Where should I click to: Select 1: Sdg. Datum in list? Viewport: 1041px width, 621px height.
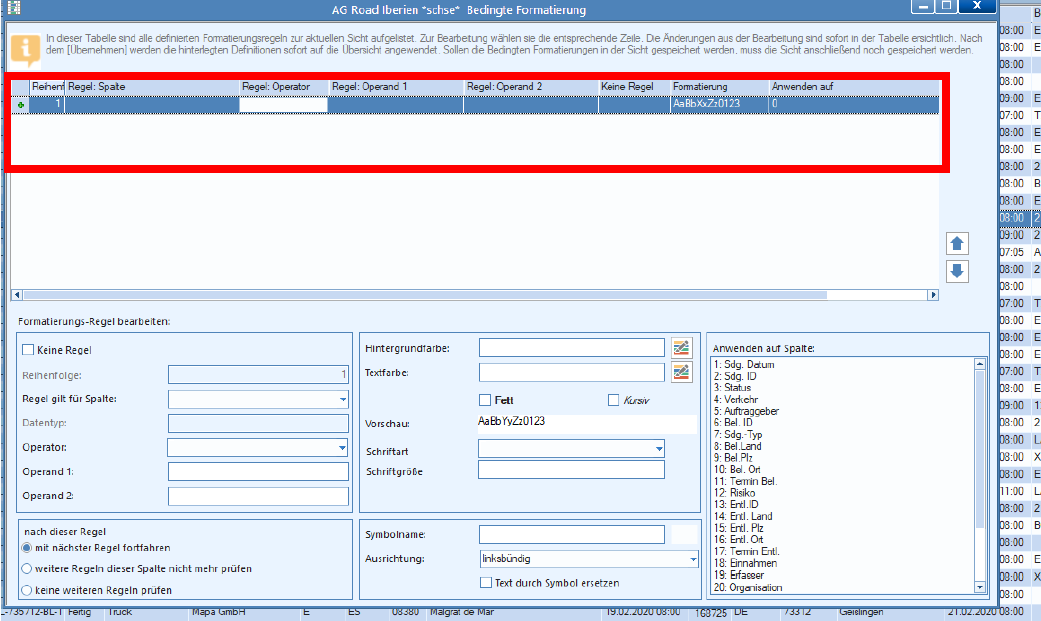[744, 365]
